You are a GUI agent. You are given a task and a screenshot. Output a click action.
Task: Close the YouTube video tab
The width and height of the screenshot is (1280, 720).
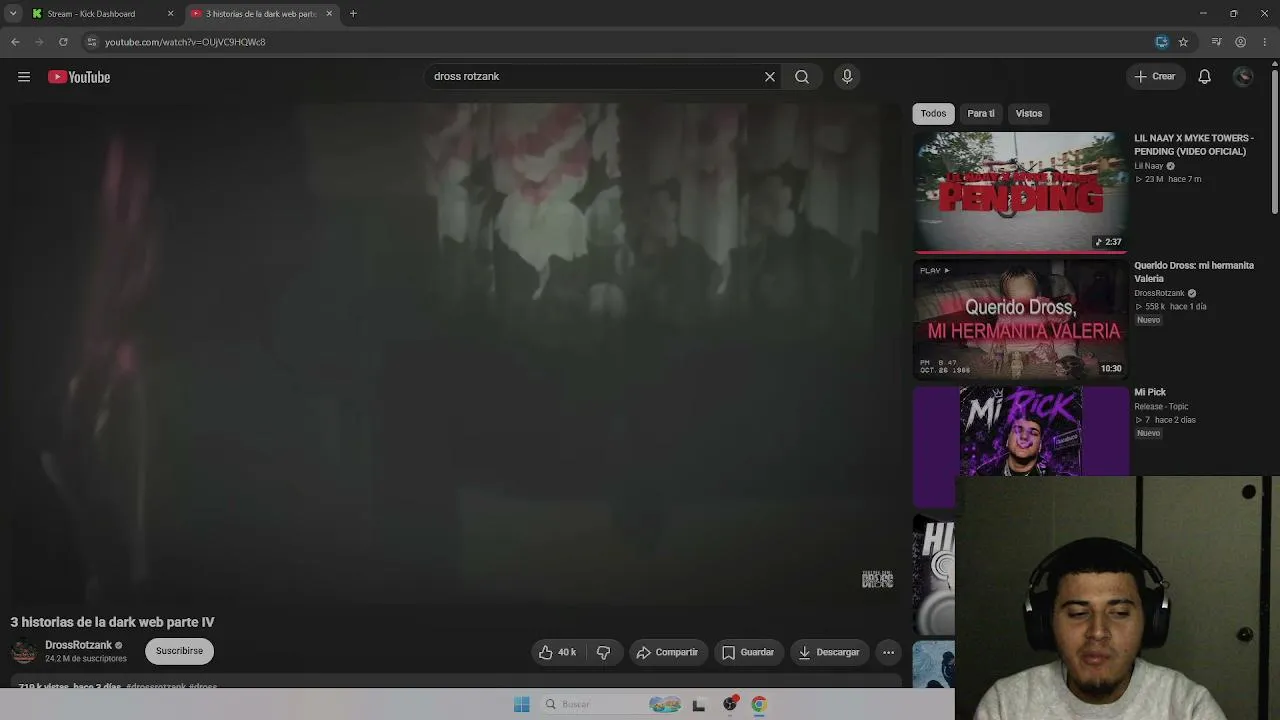click(329, 14)
